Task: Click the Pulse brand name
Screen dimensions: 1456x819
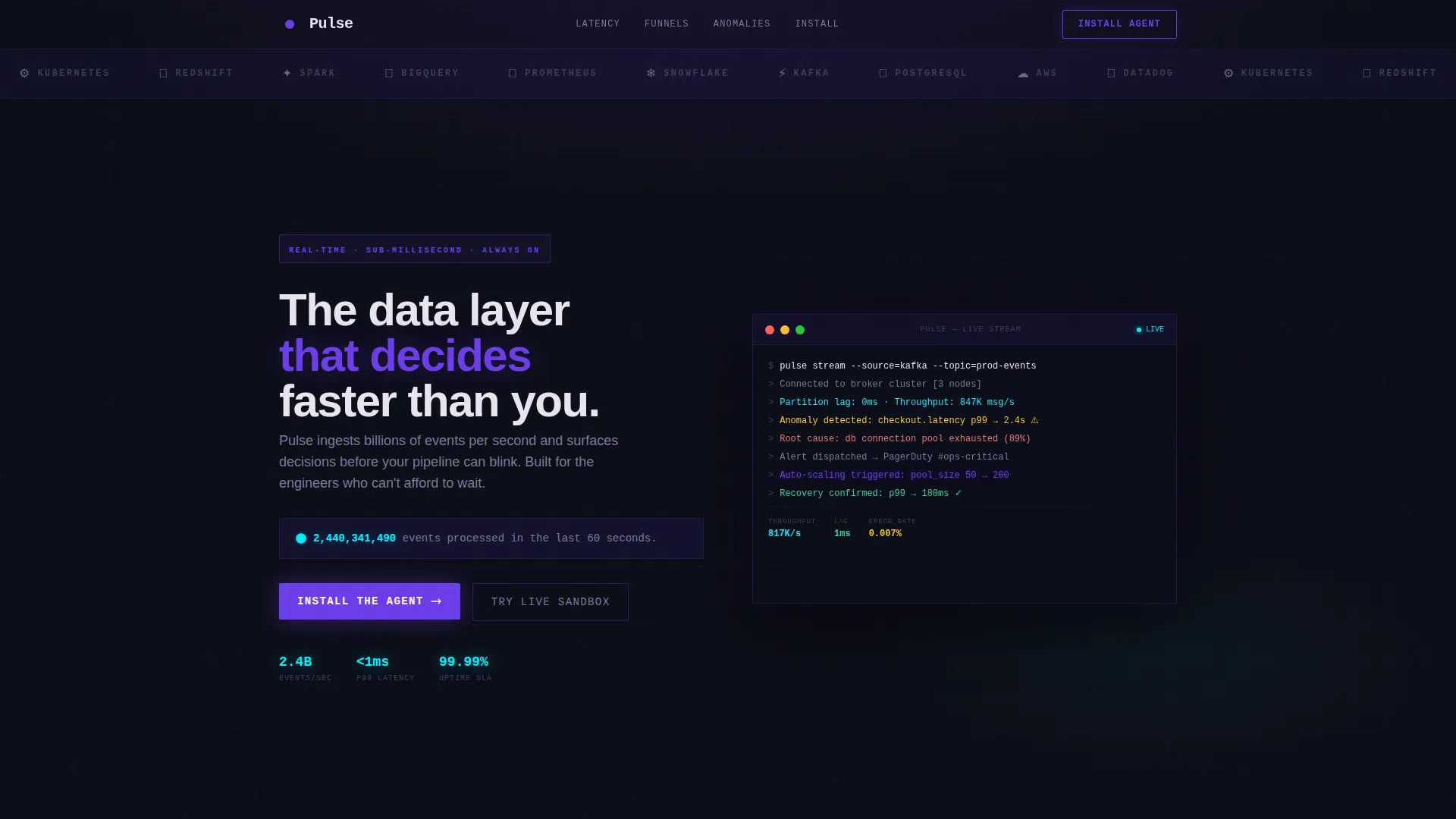Action: [x=331, y=24]
